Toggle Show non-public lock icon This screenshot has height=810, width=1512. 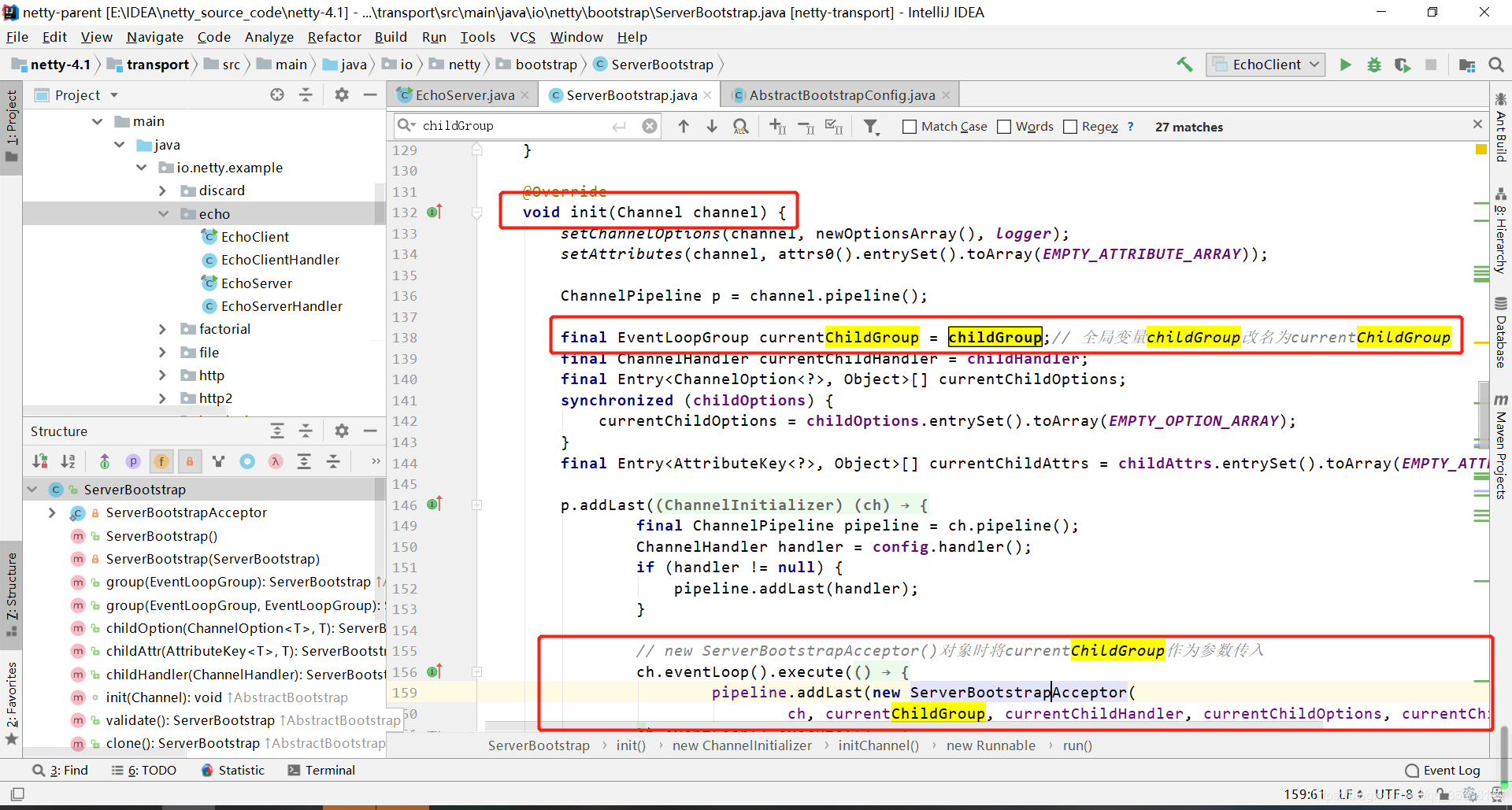(190, 461)
